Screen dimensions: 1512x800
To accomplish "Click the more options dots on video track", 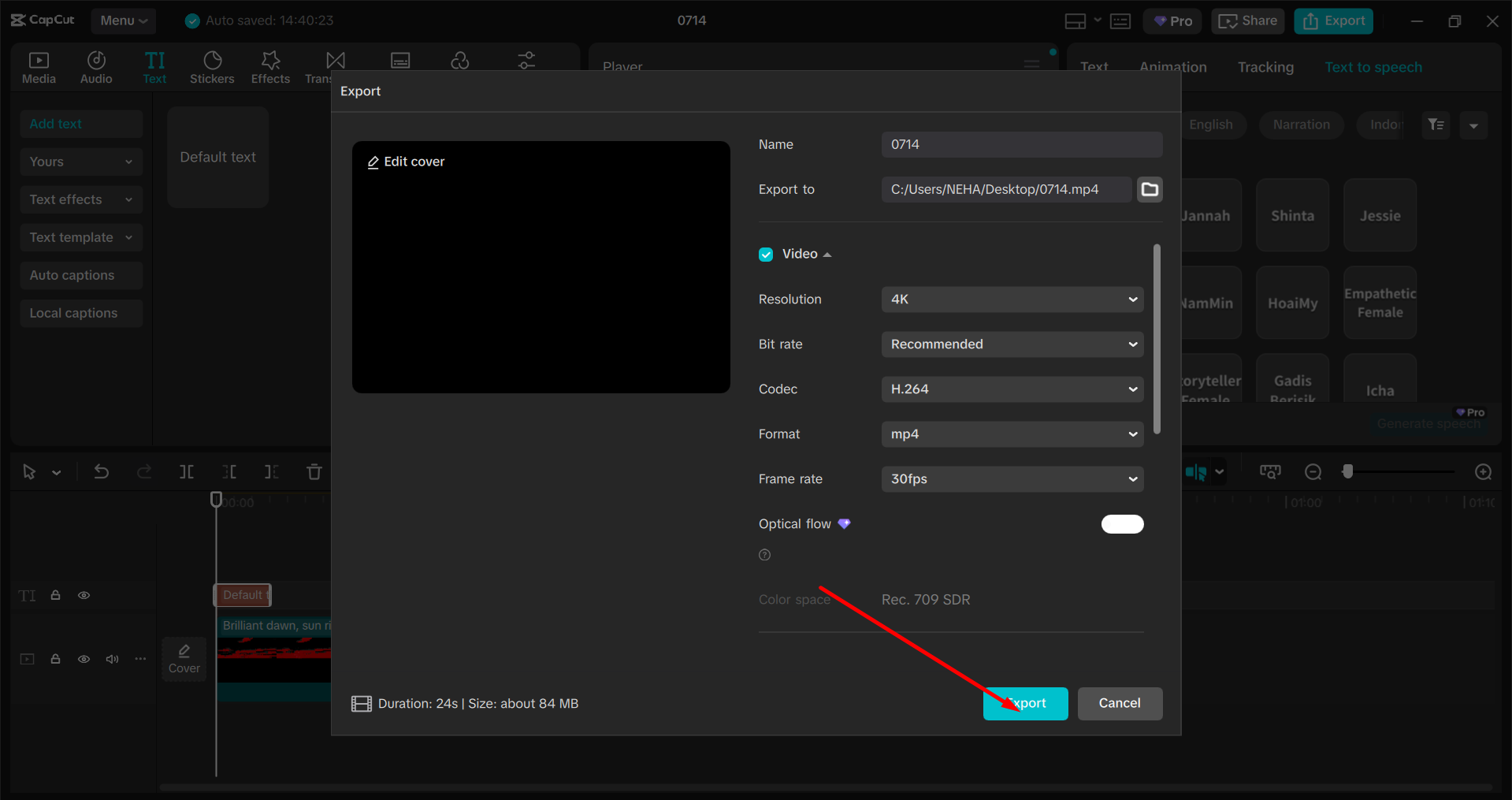I will (140, 659).
